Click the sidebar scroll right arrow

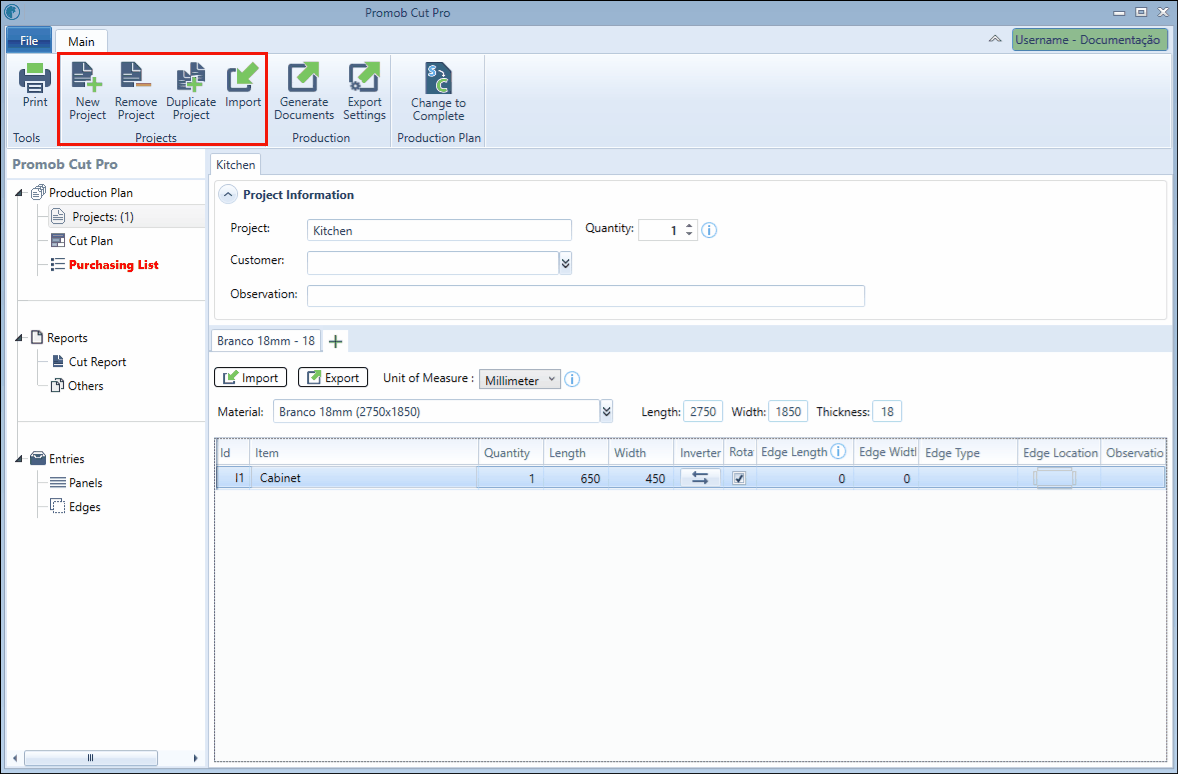[195, 758]
